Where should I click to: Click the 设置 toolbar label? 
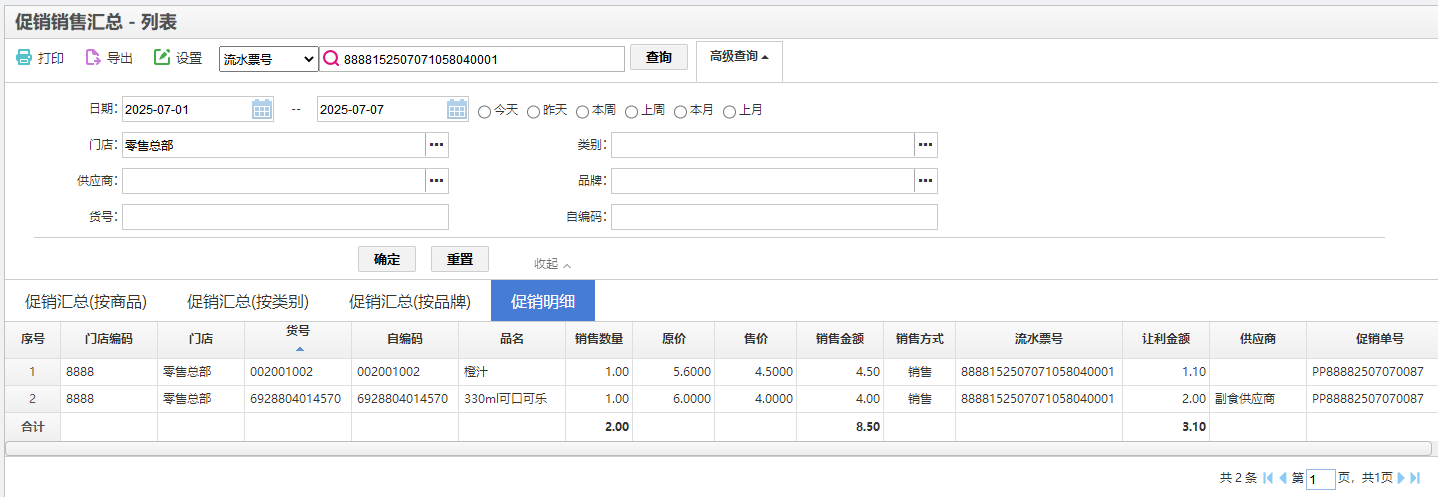click(189, 58)
